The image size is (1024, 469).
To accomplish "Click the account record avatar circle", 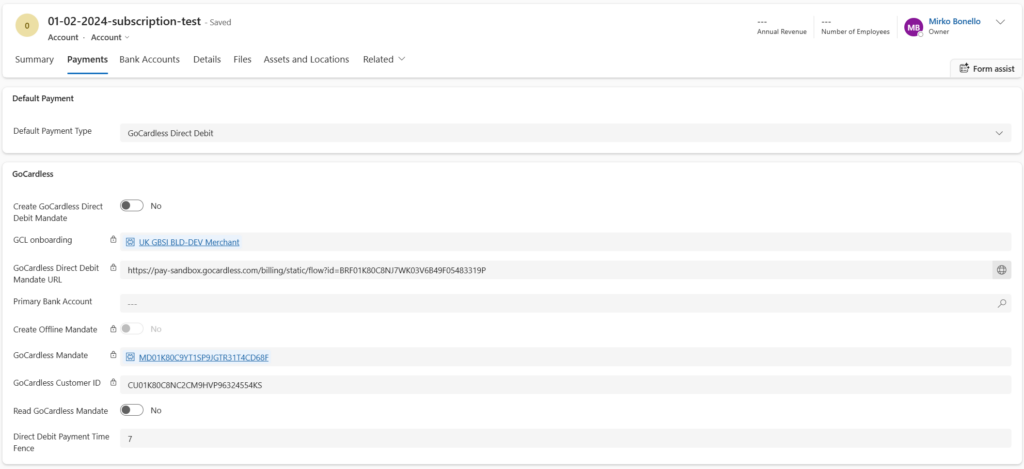I will 28,27.
